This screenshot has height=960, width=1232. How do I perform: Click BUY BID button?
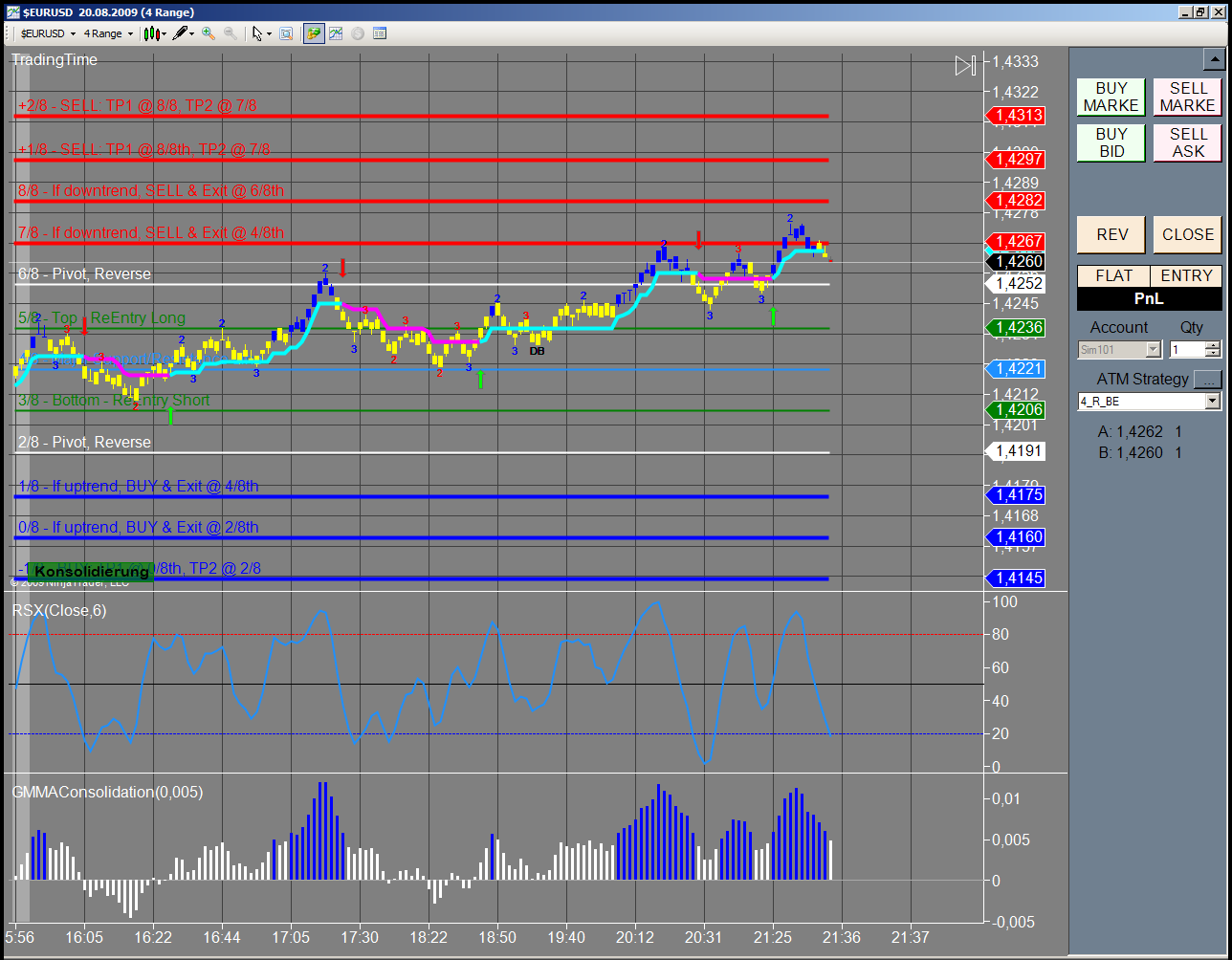[x=1111, y=142]
